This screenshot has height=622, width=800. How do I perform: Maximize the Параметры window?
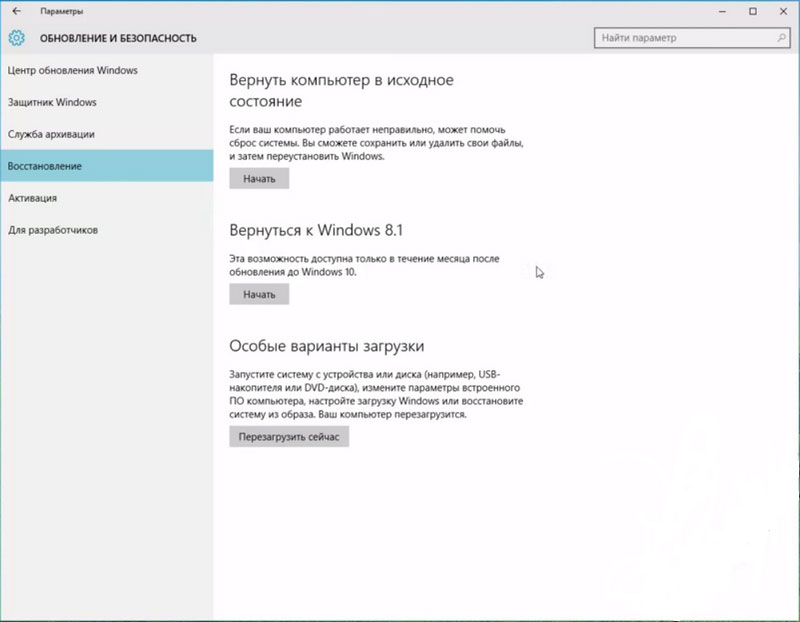pyautogui.click(x=751, y=11)
